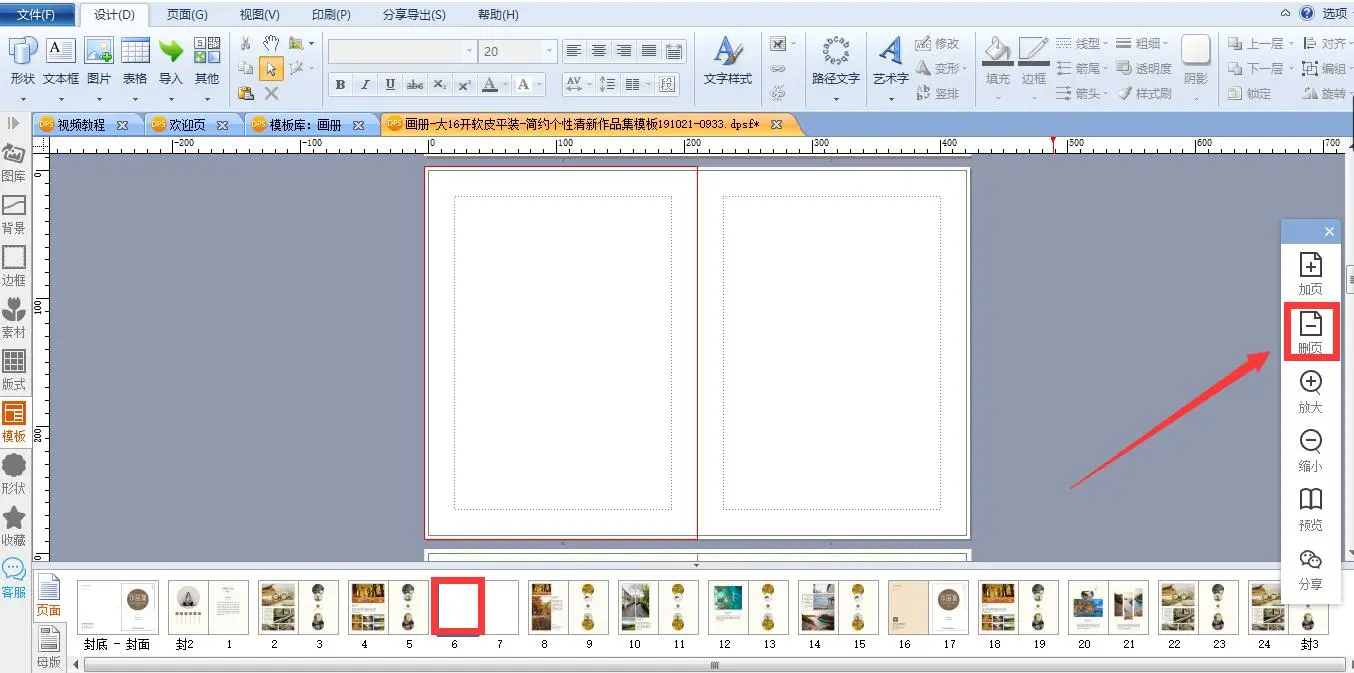The height and width of the screenshot is (673, 1354).
Task: Click the 分享 WeChat share icon
Action: pos(1310,569)
